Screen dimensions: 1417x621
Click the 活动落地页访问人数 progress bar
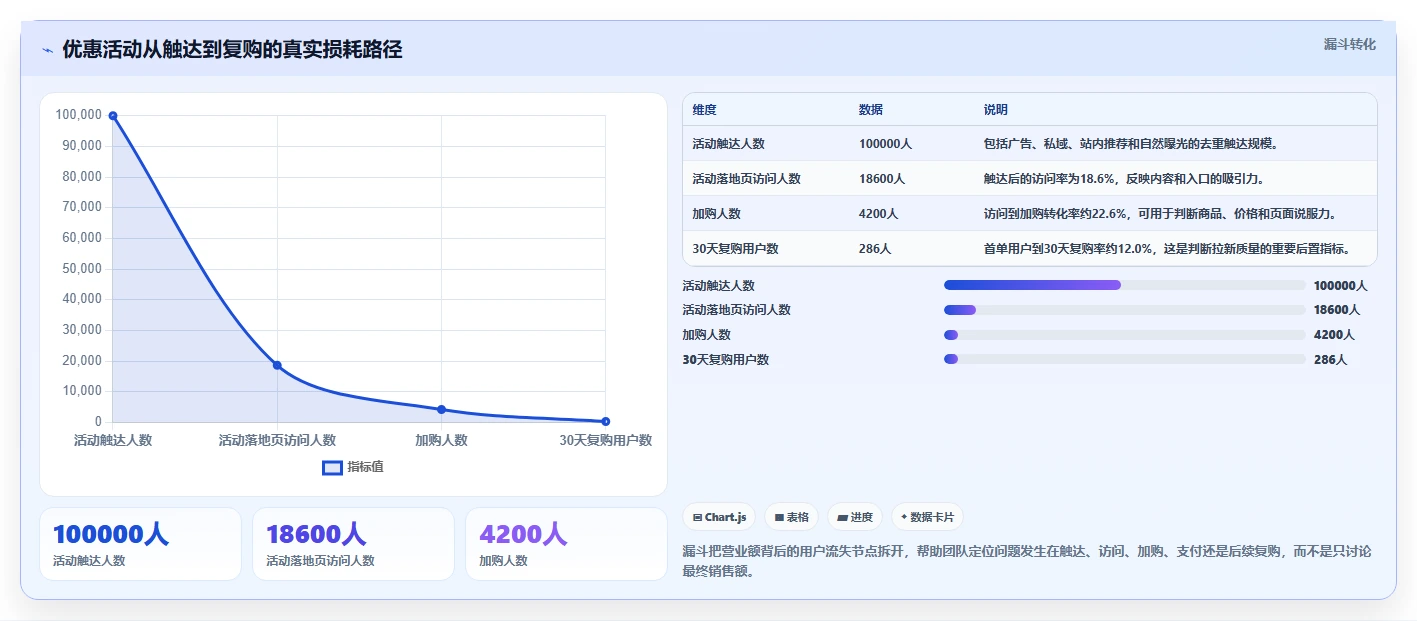(1124, 310)
